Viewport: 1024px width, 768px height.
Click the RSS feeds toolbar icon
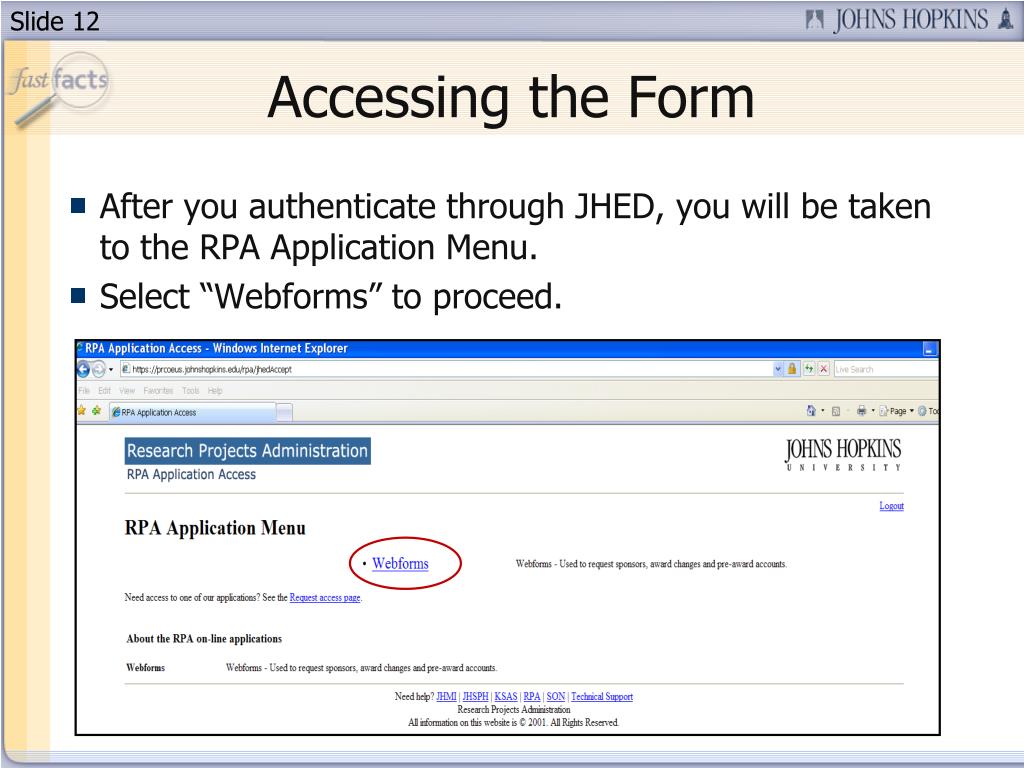(x=836, y=411)
